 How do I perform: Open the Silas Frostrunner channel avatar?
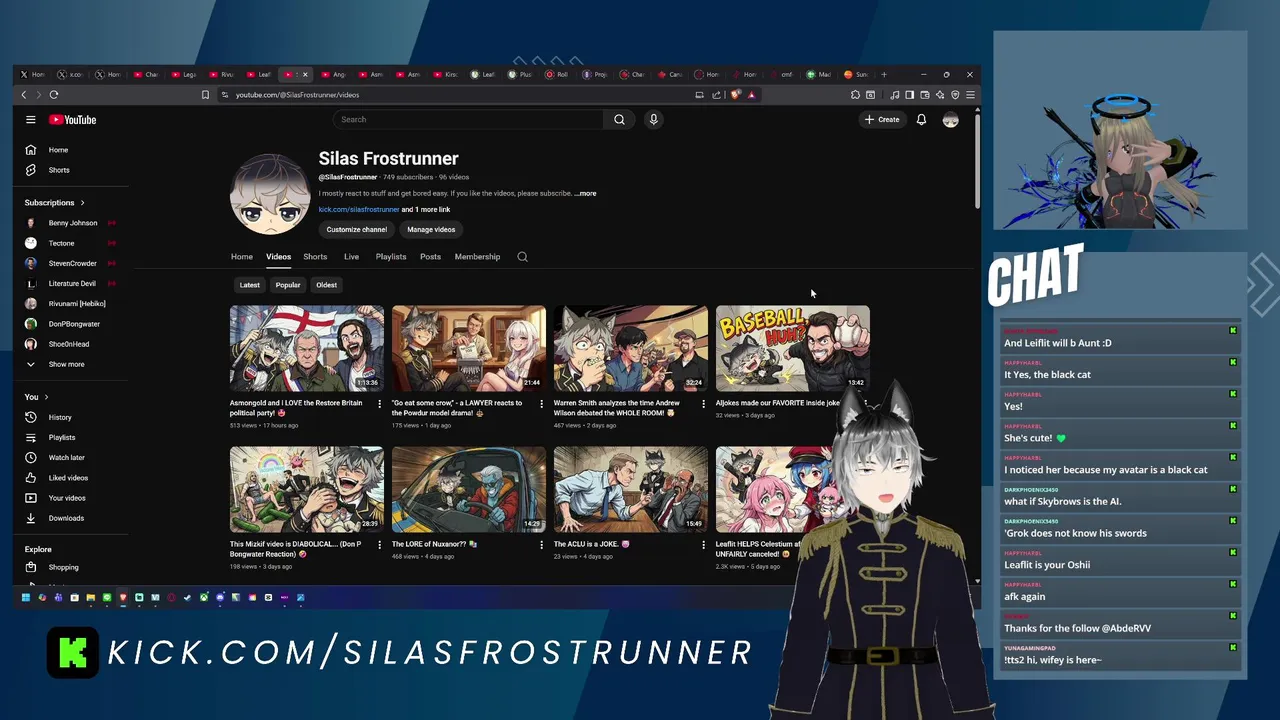tap(269, 193)
